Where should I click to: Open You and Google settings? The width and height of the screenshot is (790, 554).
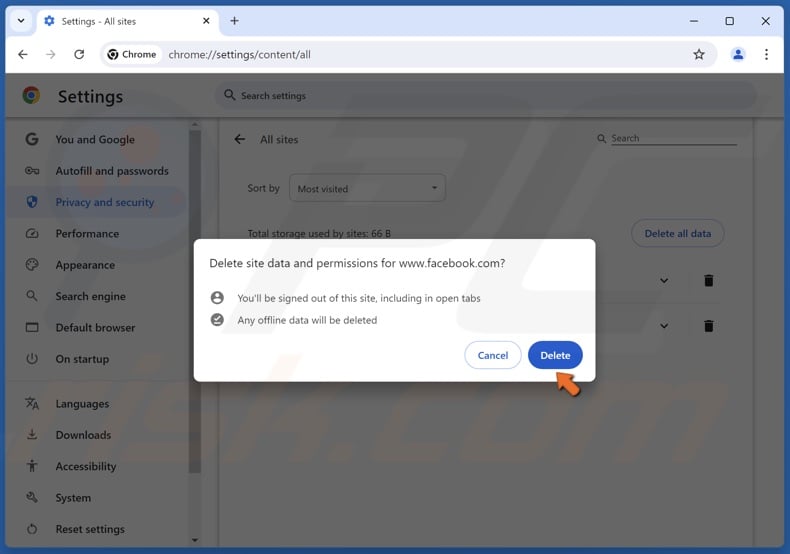(95, 140)
